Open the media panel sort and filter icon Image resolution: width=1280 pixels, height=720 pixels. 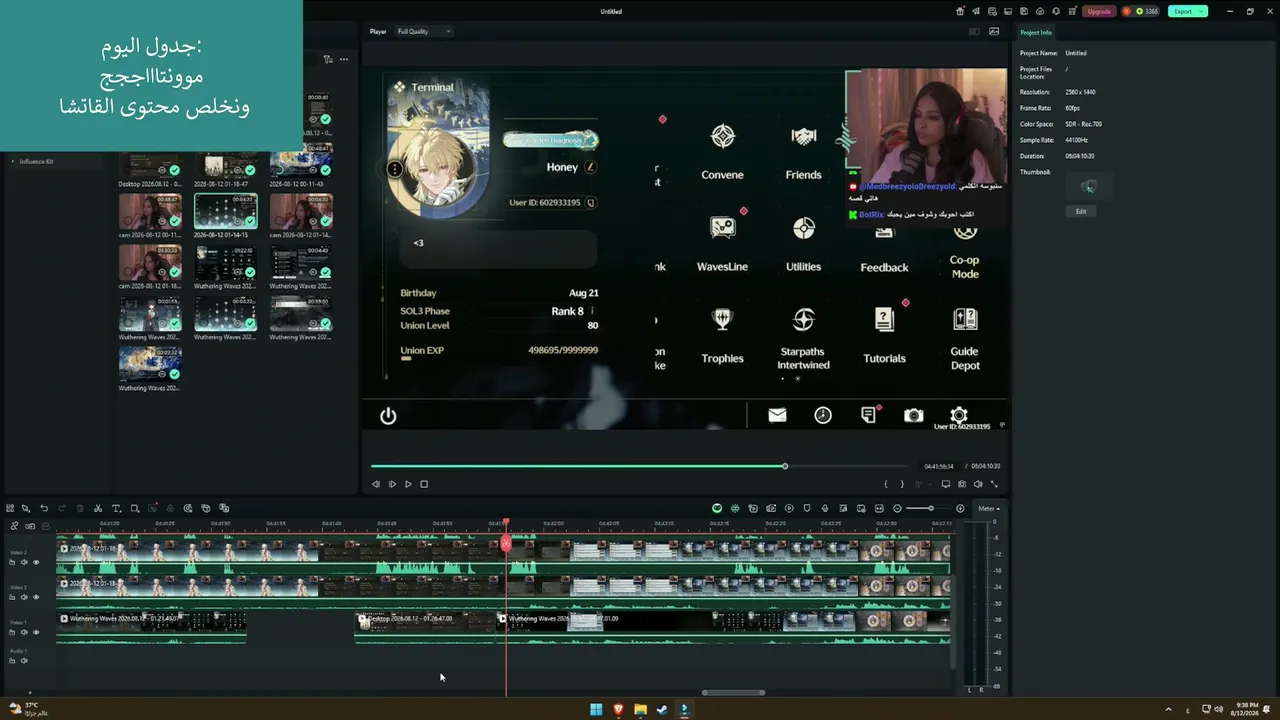tap(328, 59)
